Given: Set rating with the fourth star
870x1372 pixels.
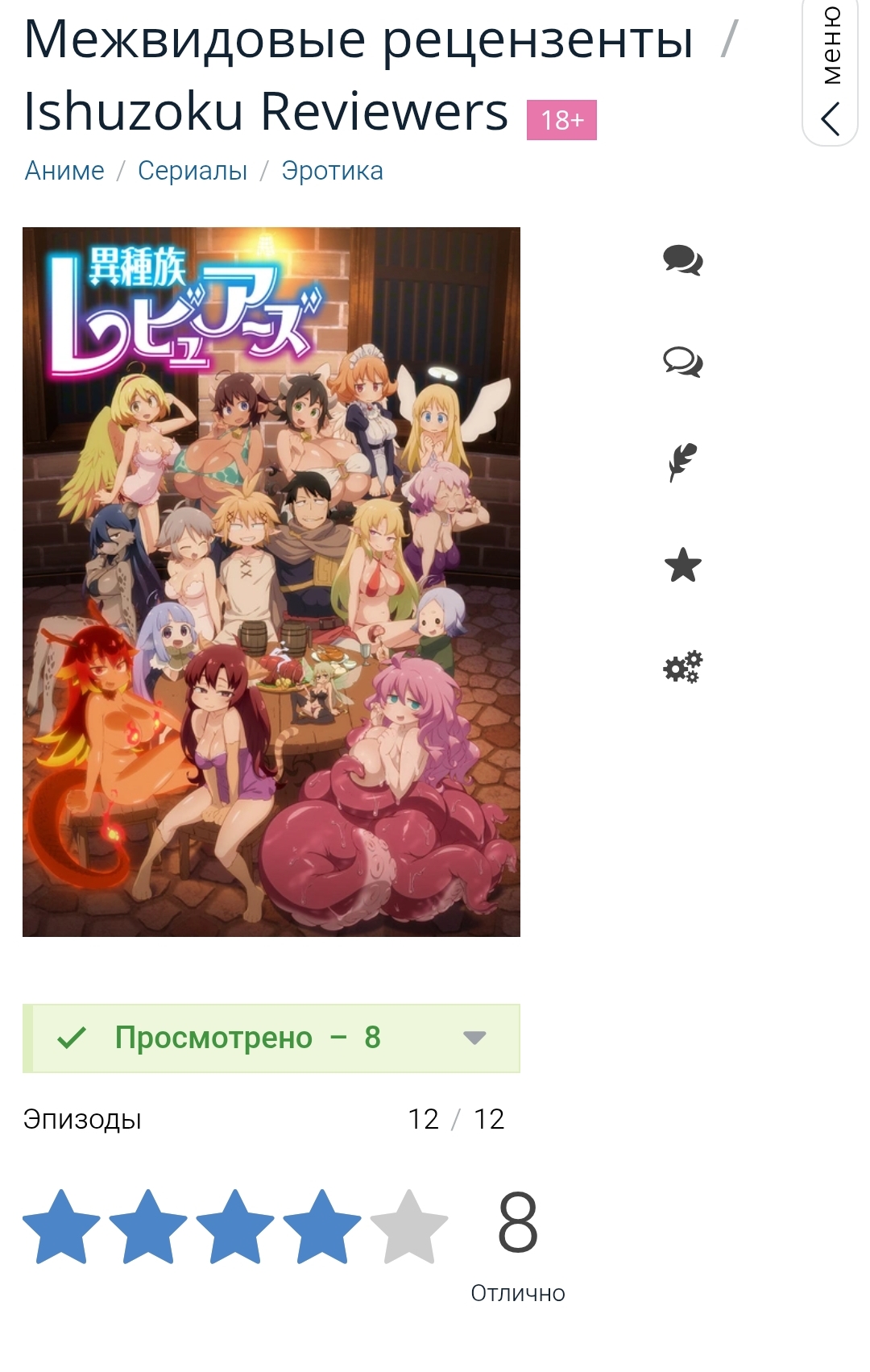Looking at the screenshot, I should pyautogui.click(x=322, y=1226).
